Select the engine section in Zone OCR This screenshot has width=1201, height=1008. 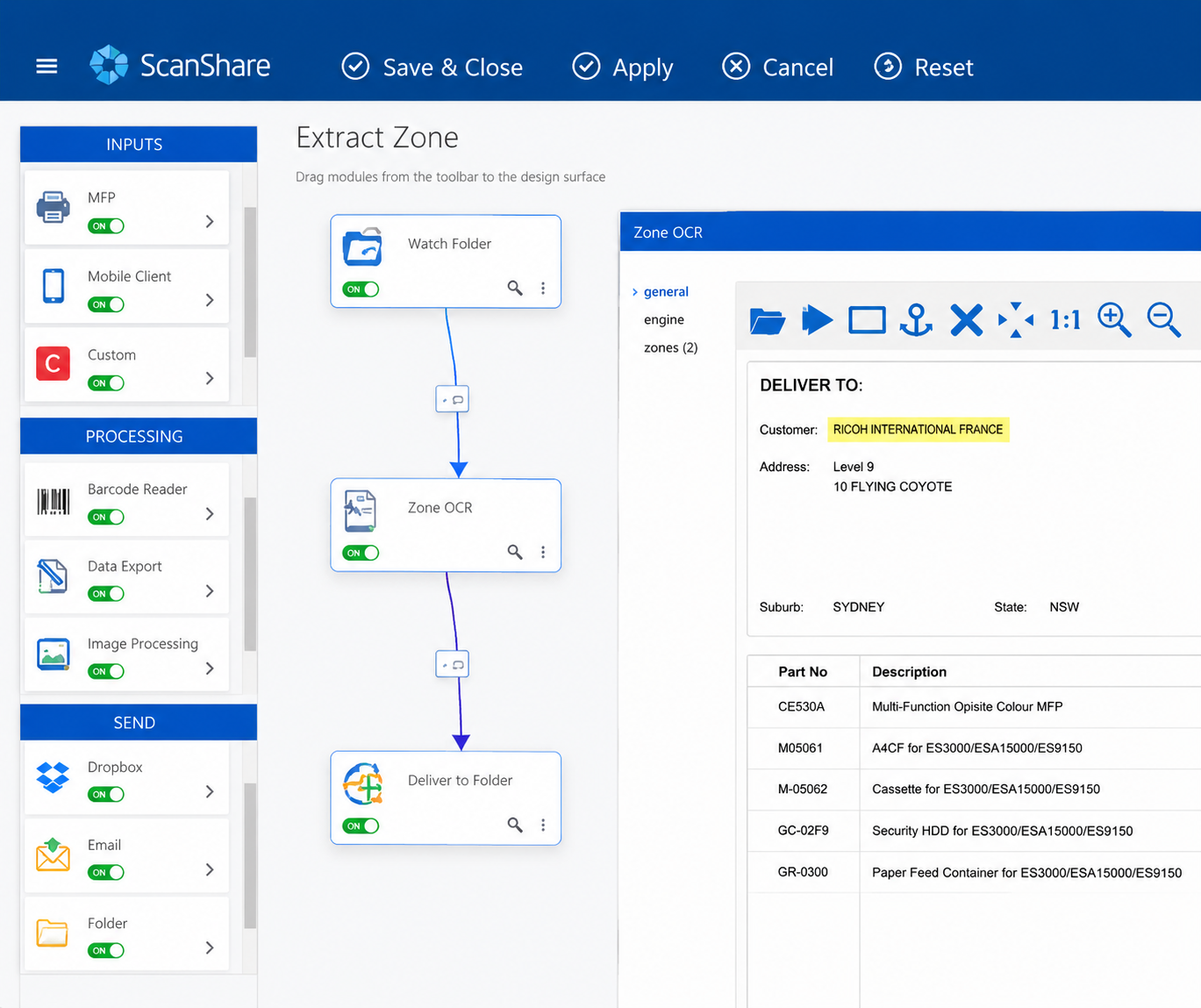[x=664, y=319]
